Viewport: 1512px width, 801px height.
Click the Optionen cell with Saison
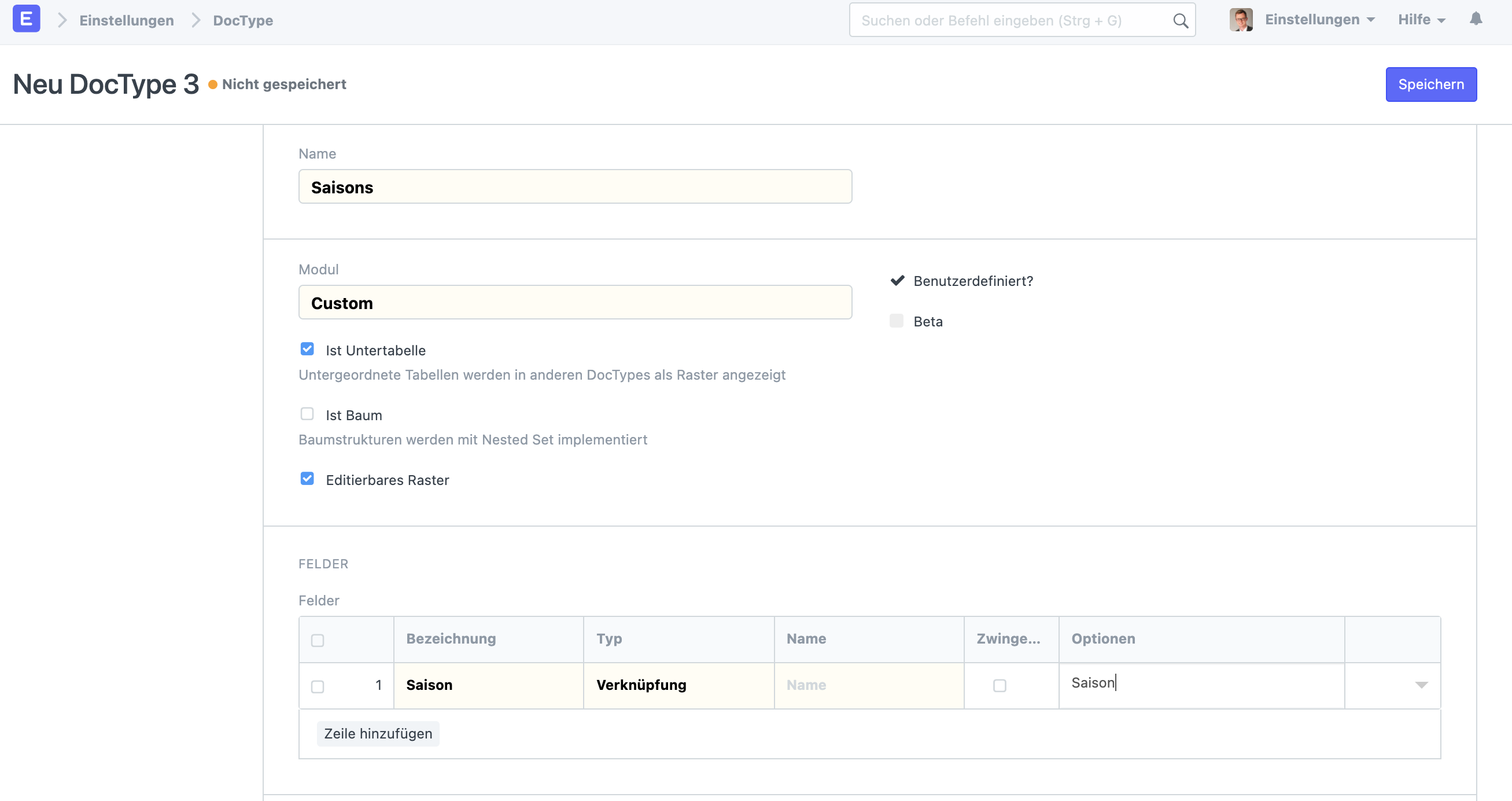1201,685
